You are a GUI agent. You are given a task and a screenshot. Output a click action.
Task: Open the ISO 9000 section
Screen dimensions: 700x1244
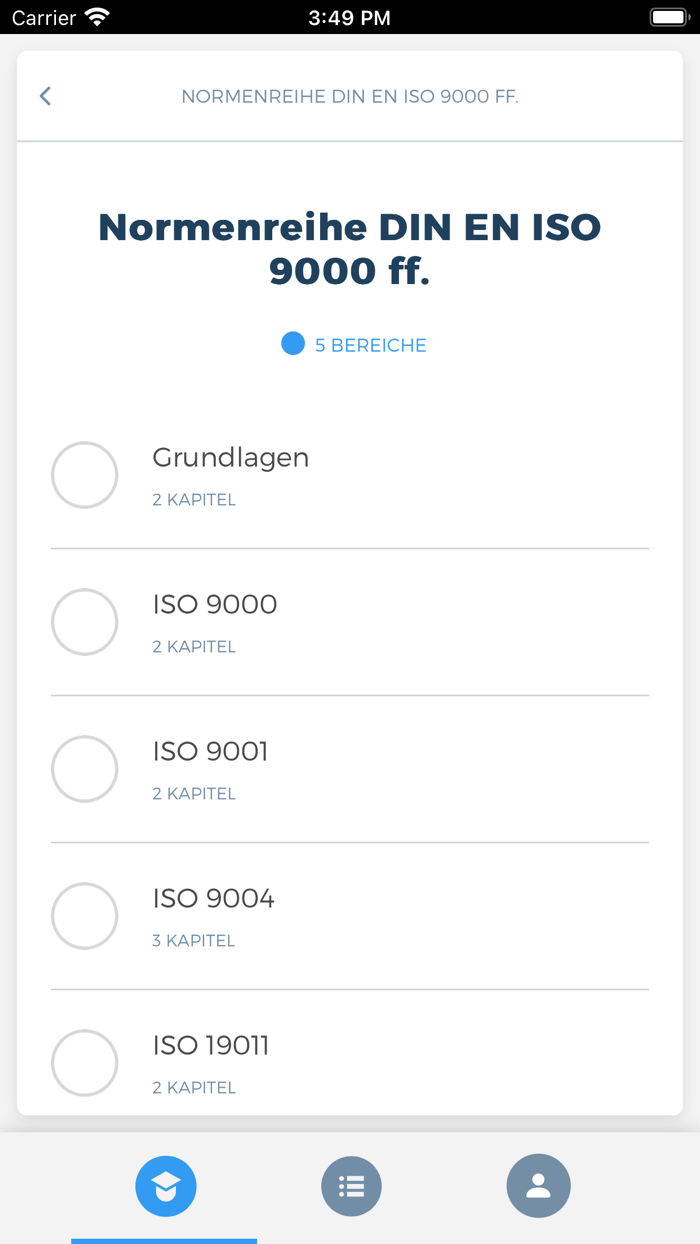pos(215,605)
